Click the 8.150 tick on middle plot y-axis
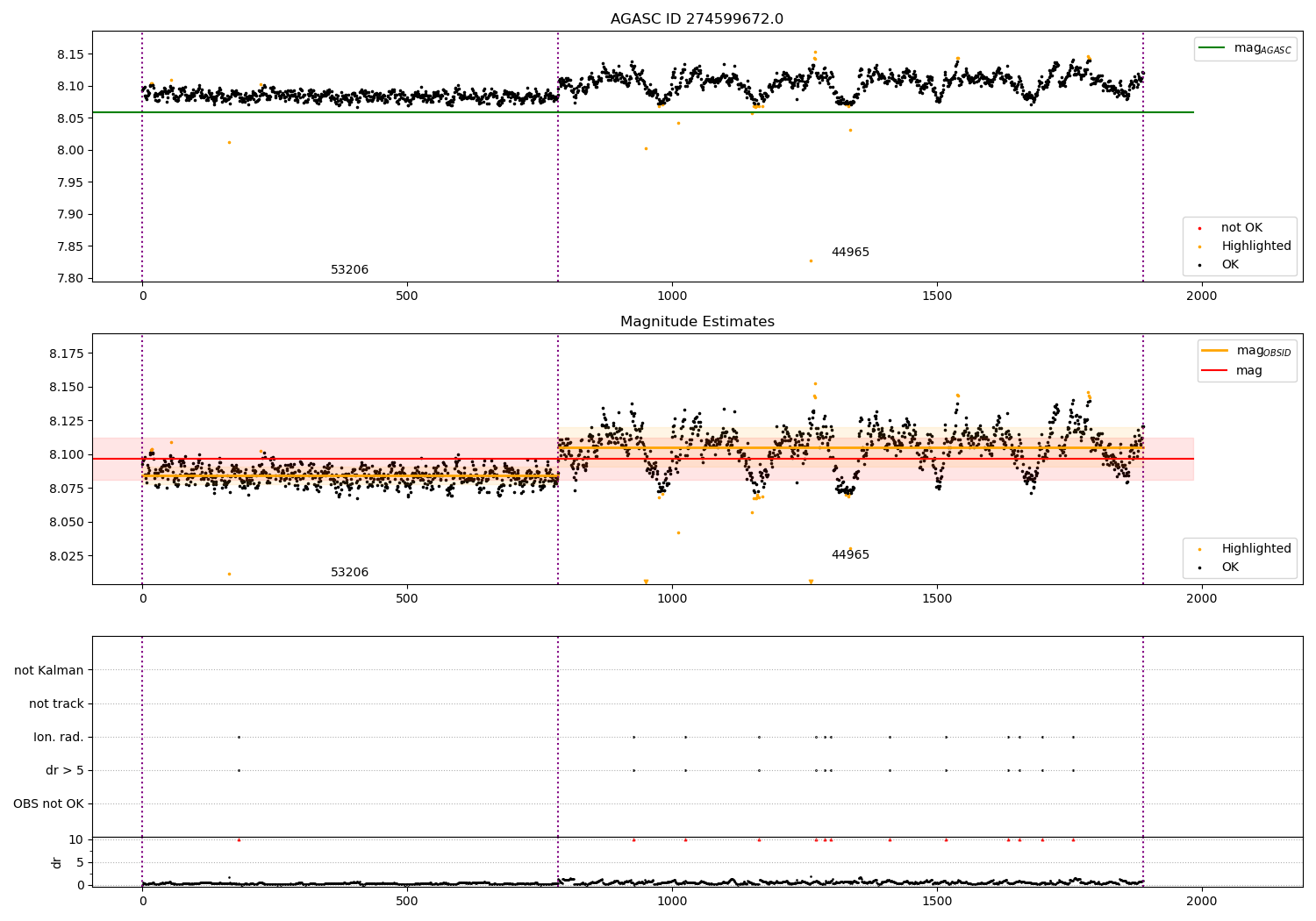 pyautogui.click(x=68, y=387)
